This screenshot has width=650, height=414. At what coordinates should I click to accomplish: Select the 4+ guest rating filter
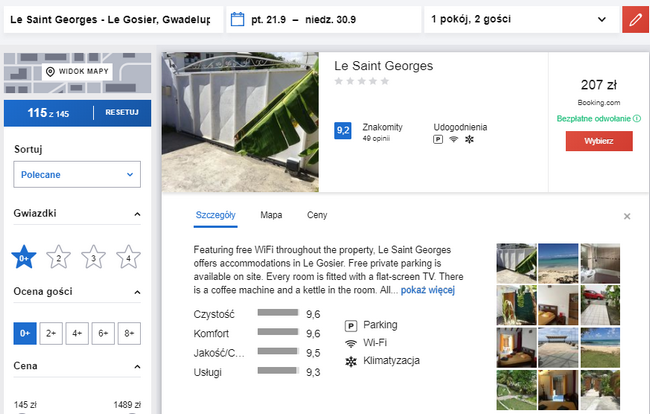click(77, 333)
